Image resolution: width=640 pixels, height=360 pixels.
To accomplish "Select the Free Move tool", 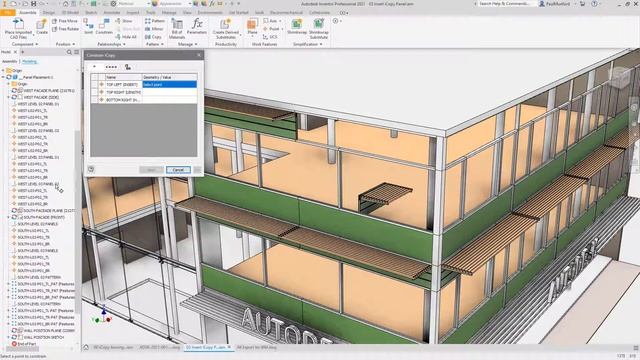I will click(64, 21).
